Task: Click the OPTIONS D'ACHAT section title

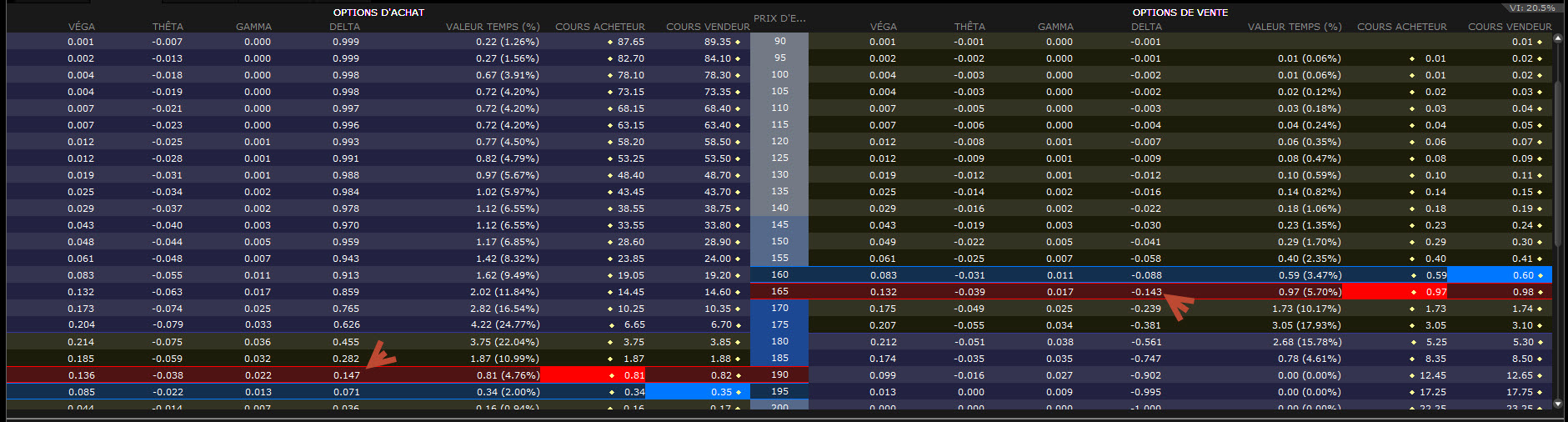Action: 378,13
